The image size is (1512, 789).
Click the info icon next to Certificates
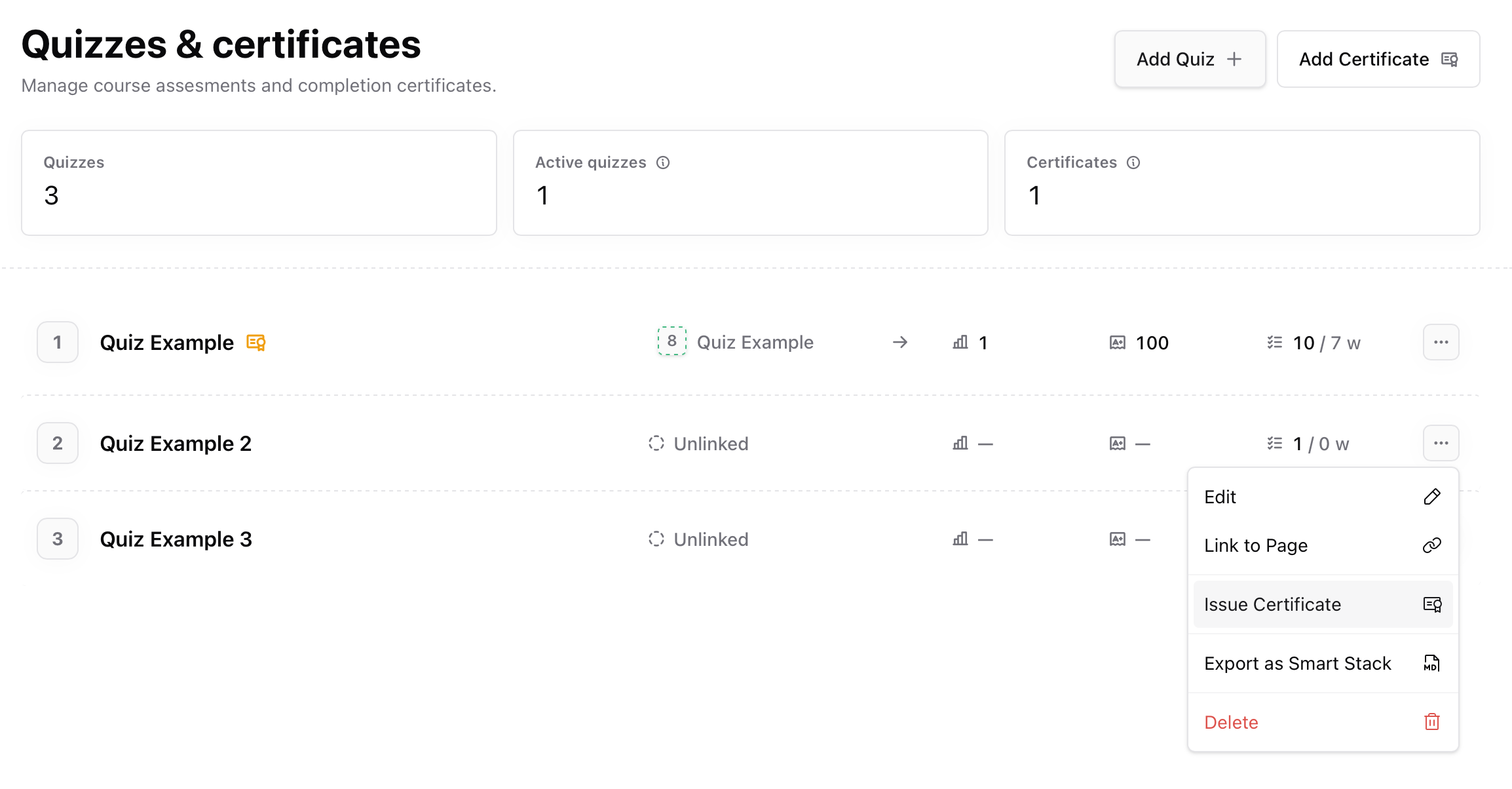[x=1133, y=163]
